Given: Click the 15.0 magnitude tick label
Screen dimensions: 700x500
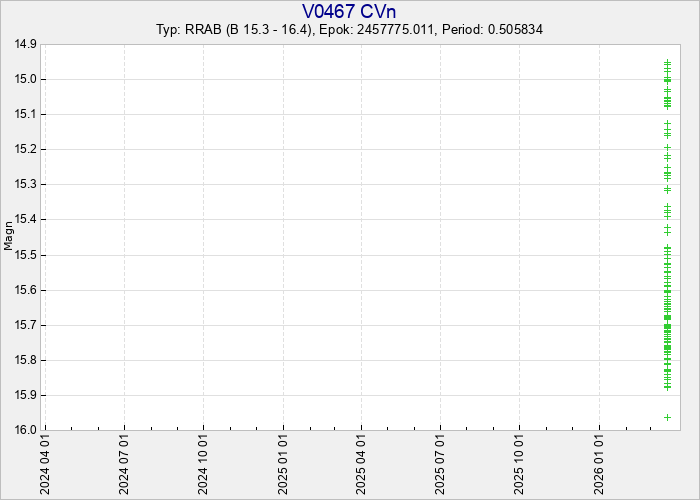Looking at the screenshot, I should tap(25, 79).
